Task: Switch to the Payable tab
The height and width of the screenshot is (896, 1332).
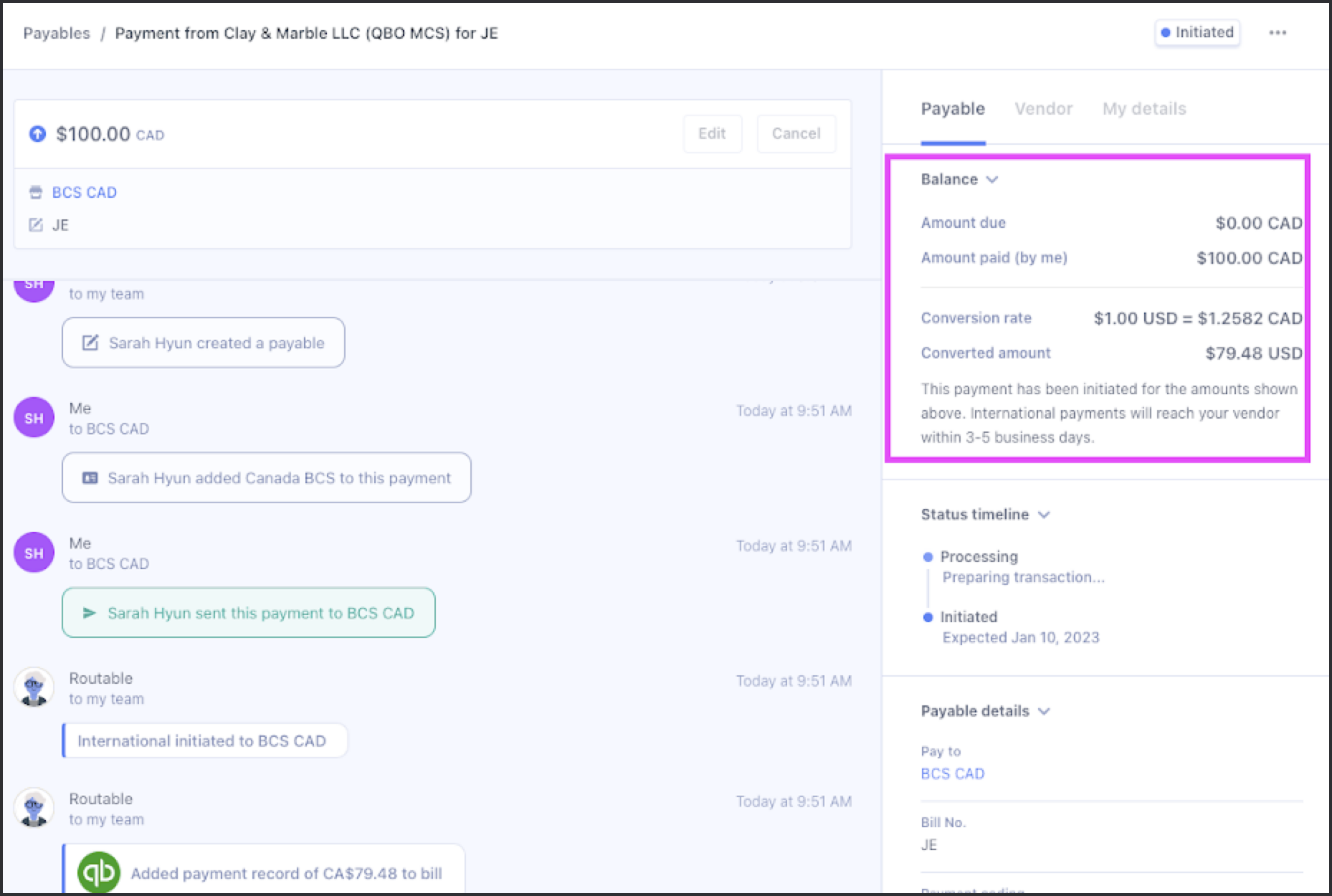Action: pyautogui.click(x=953, y=109)
